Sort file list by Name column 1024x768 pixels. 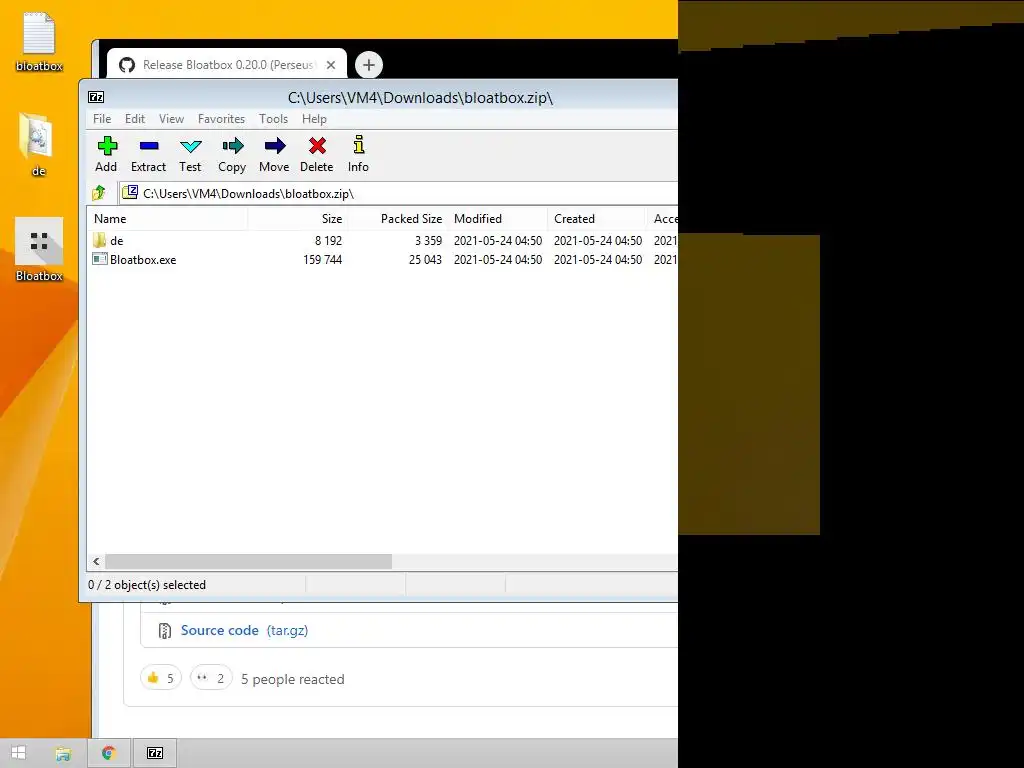click(x=167, y=219)
